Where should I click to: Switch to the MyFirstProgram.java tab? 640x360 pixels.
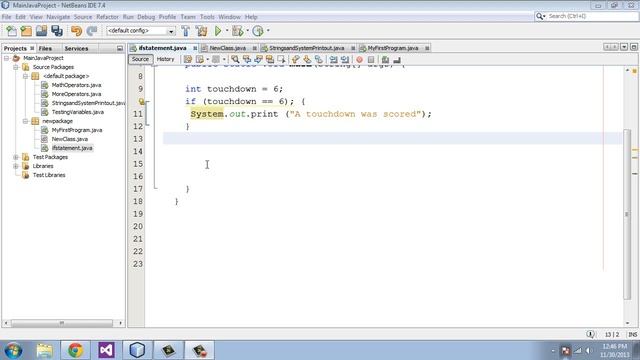tap(393, 48)
